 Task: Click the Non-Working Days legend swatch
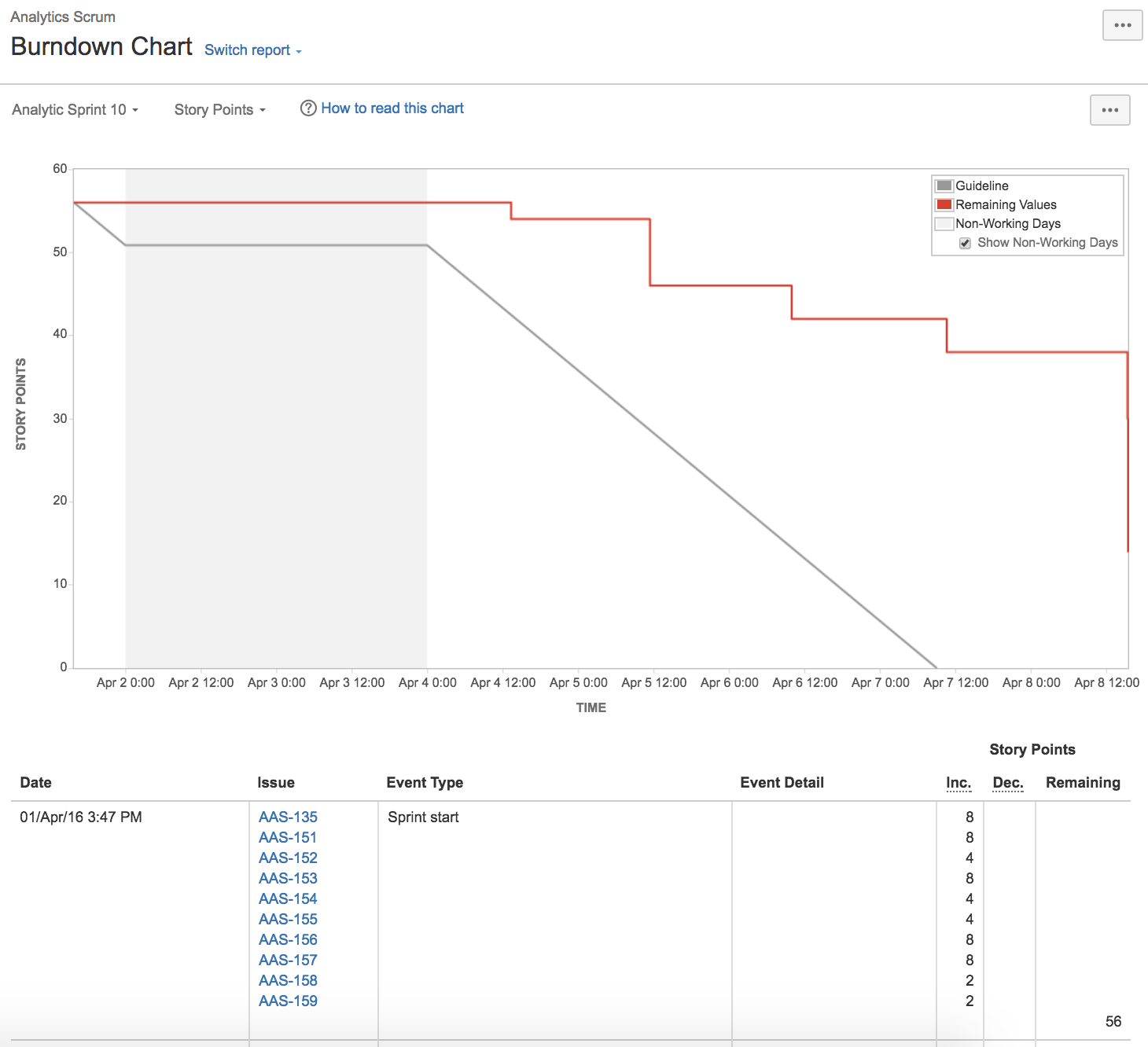tap(944, 224)
